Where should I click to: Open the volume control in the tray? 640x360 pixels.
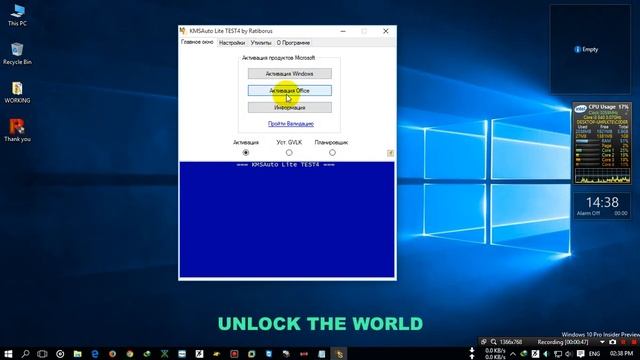pos(569,354)
